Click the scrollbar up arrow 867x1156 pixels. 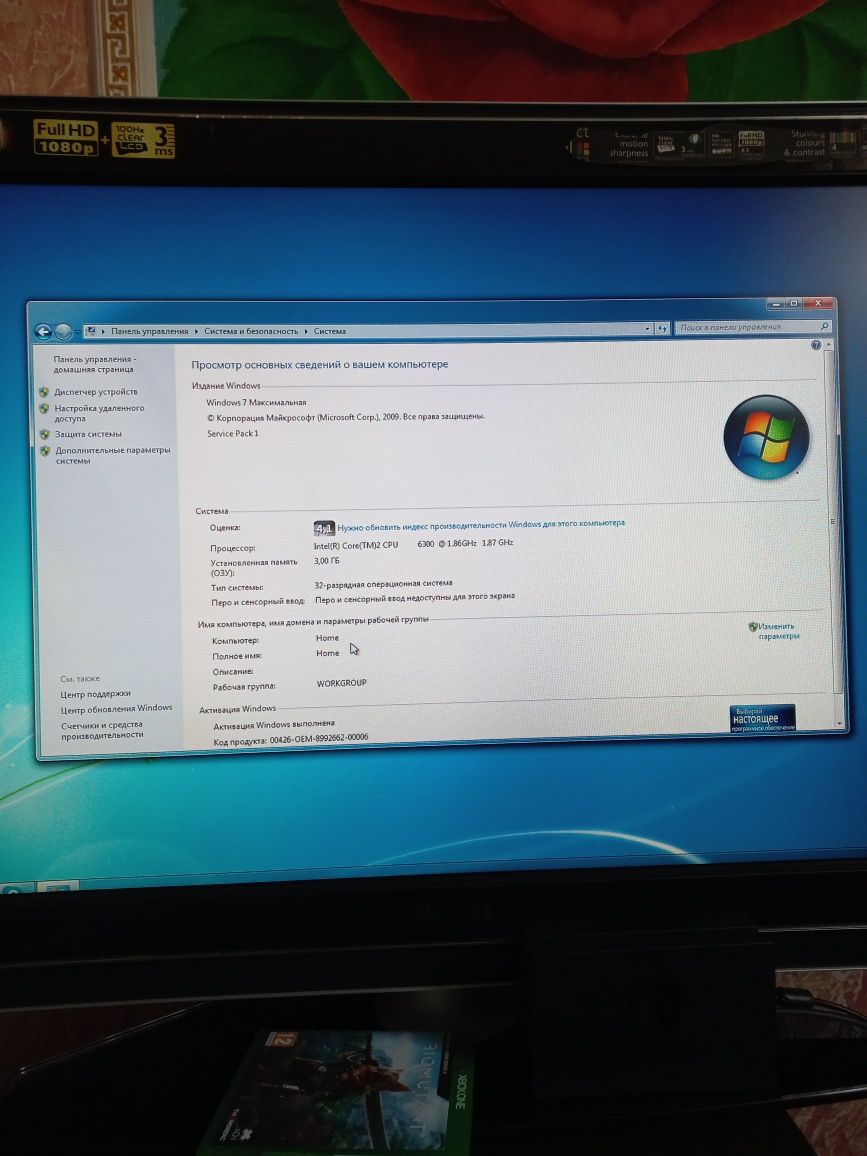(829, 344)
